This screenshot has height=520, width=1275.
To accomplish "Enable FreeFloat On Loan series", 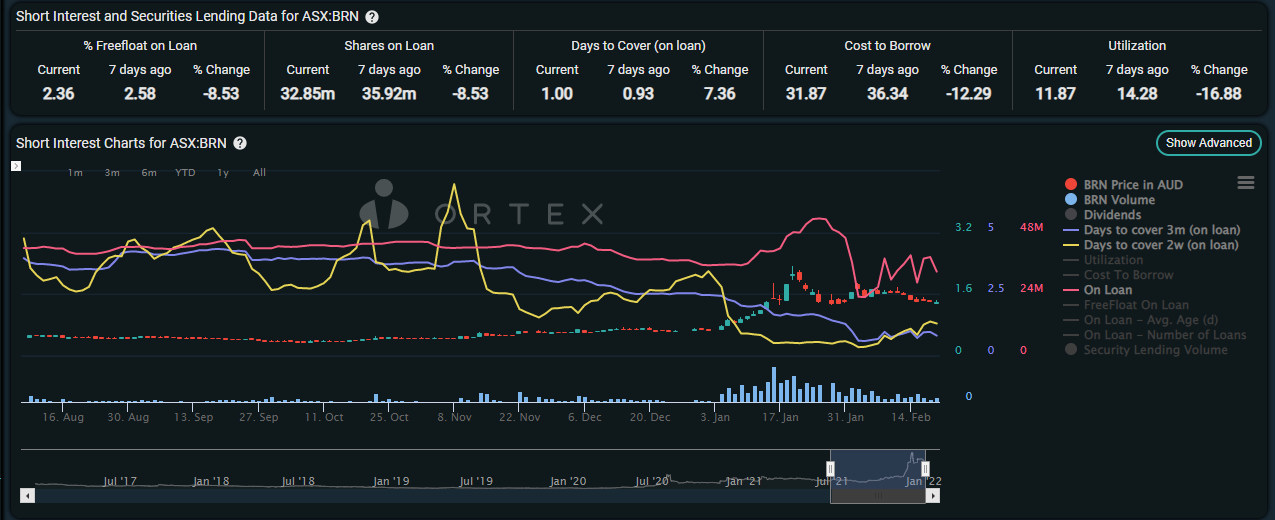I will (x=1126, y=305).
